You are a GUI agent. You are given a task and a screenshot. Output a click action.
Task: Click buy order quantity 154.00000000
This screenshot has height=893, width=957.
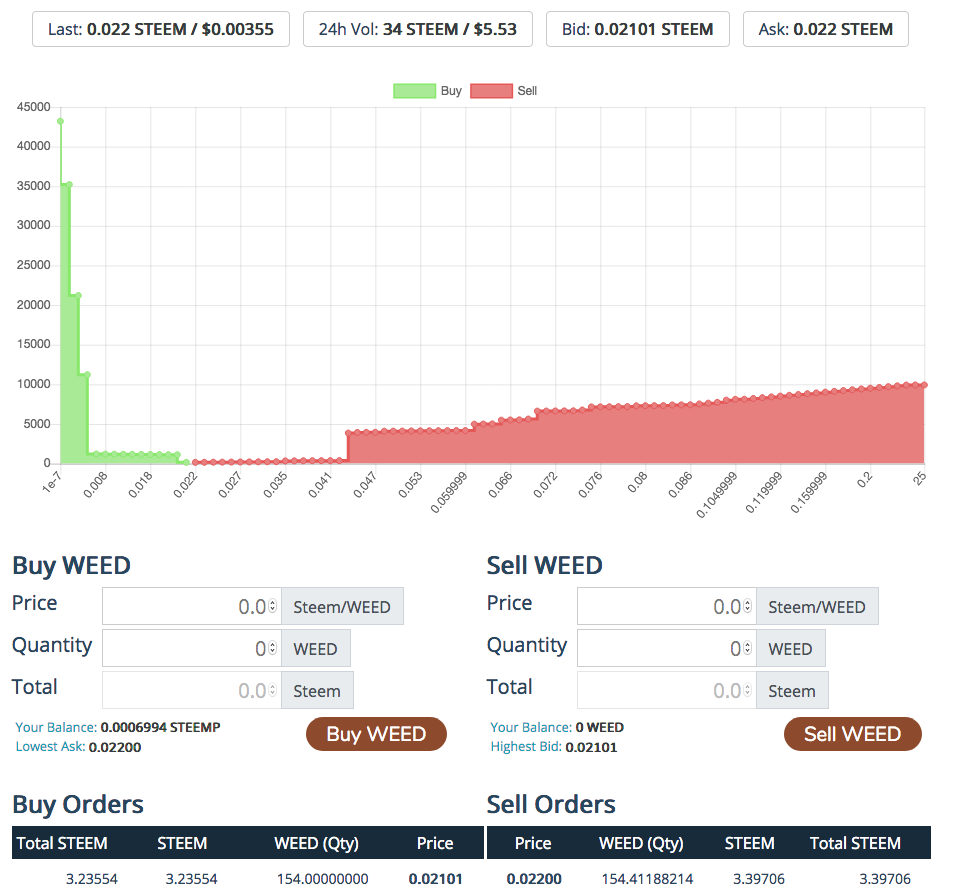pos(322,879)
